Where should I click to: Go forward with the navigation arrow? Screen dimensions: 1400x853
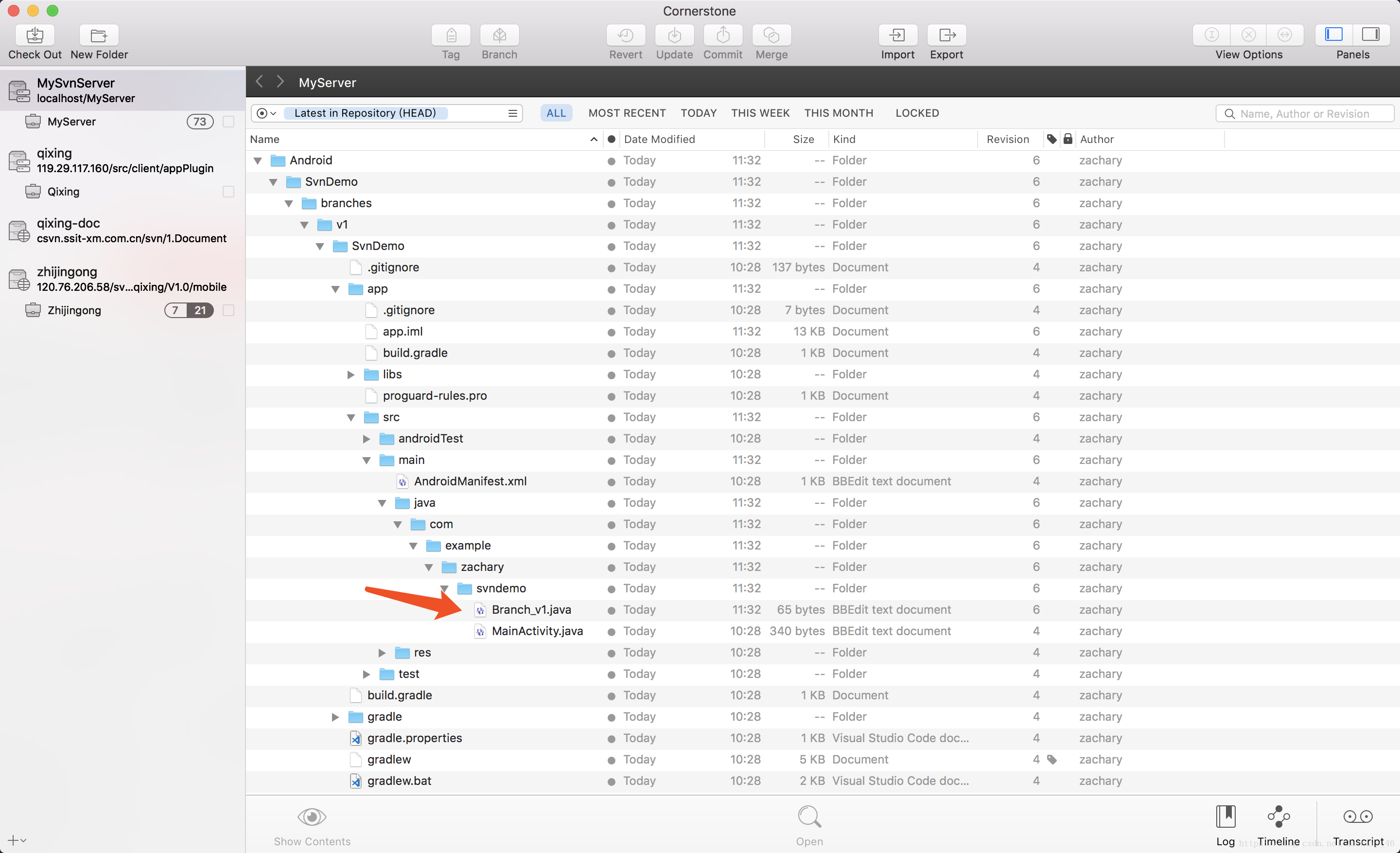coord(280,82)
